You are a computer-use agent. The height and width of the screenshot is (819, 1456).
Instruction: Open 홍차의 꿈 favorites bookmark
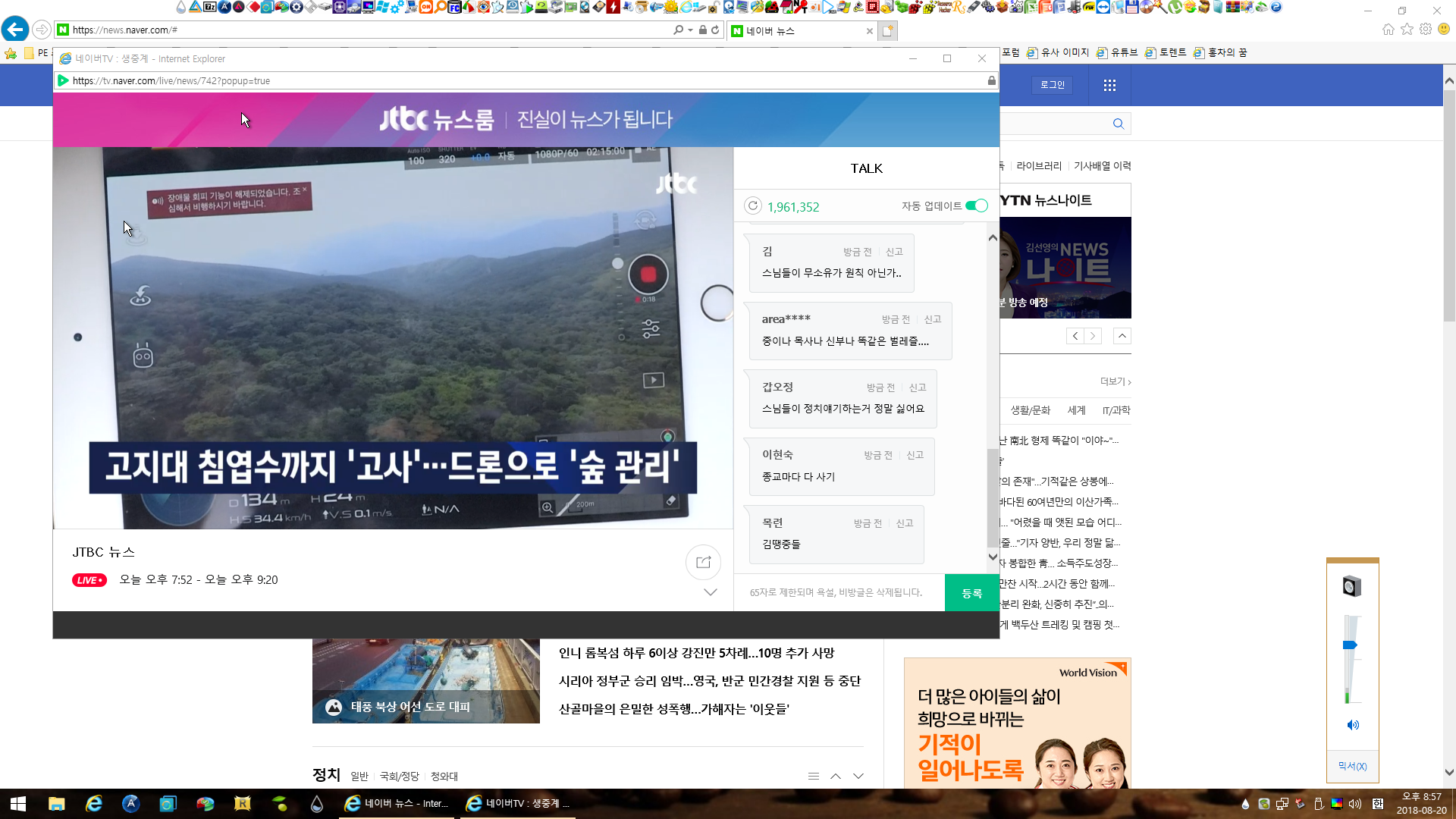(1220, 52)
